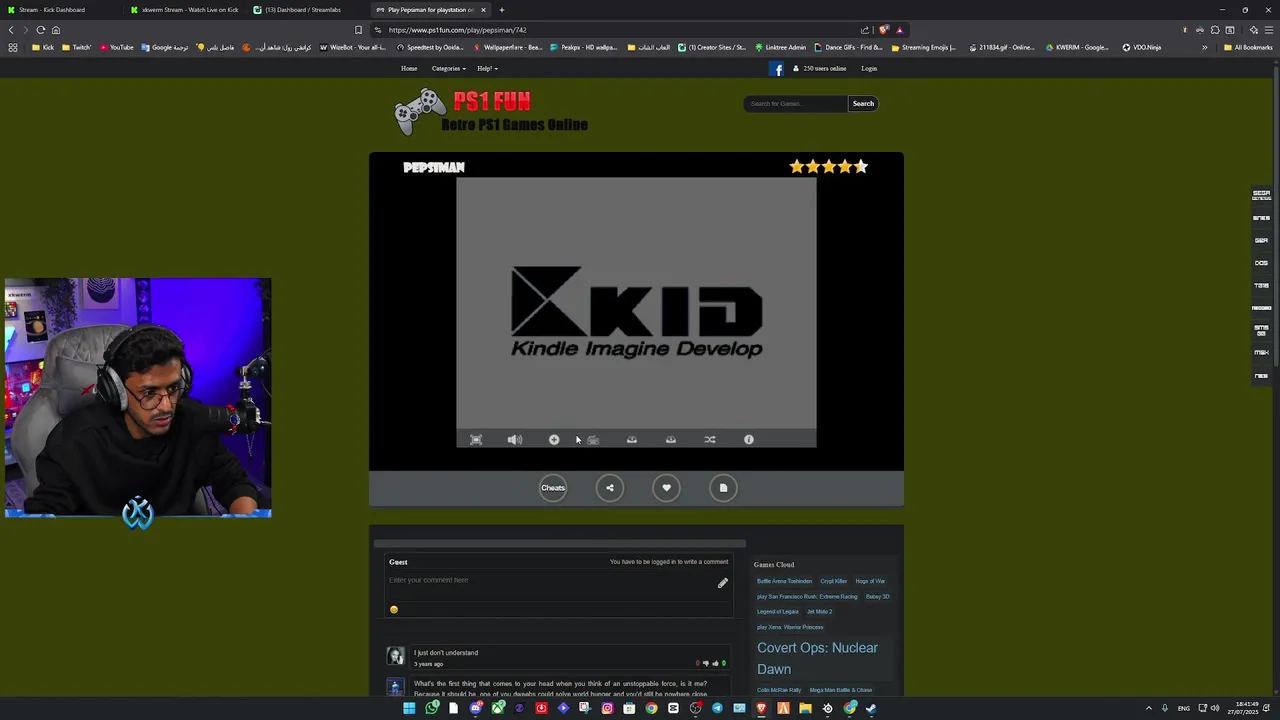Click the share round button
The height and width of the screenshot is (720, 1280).
pyautogui.click(x=610, y=488)
